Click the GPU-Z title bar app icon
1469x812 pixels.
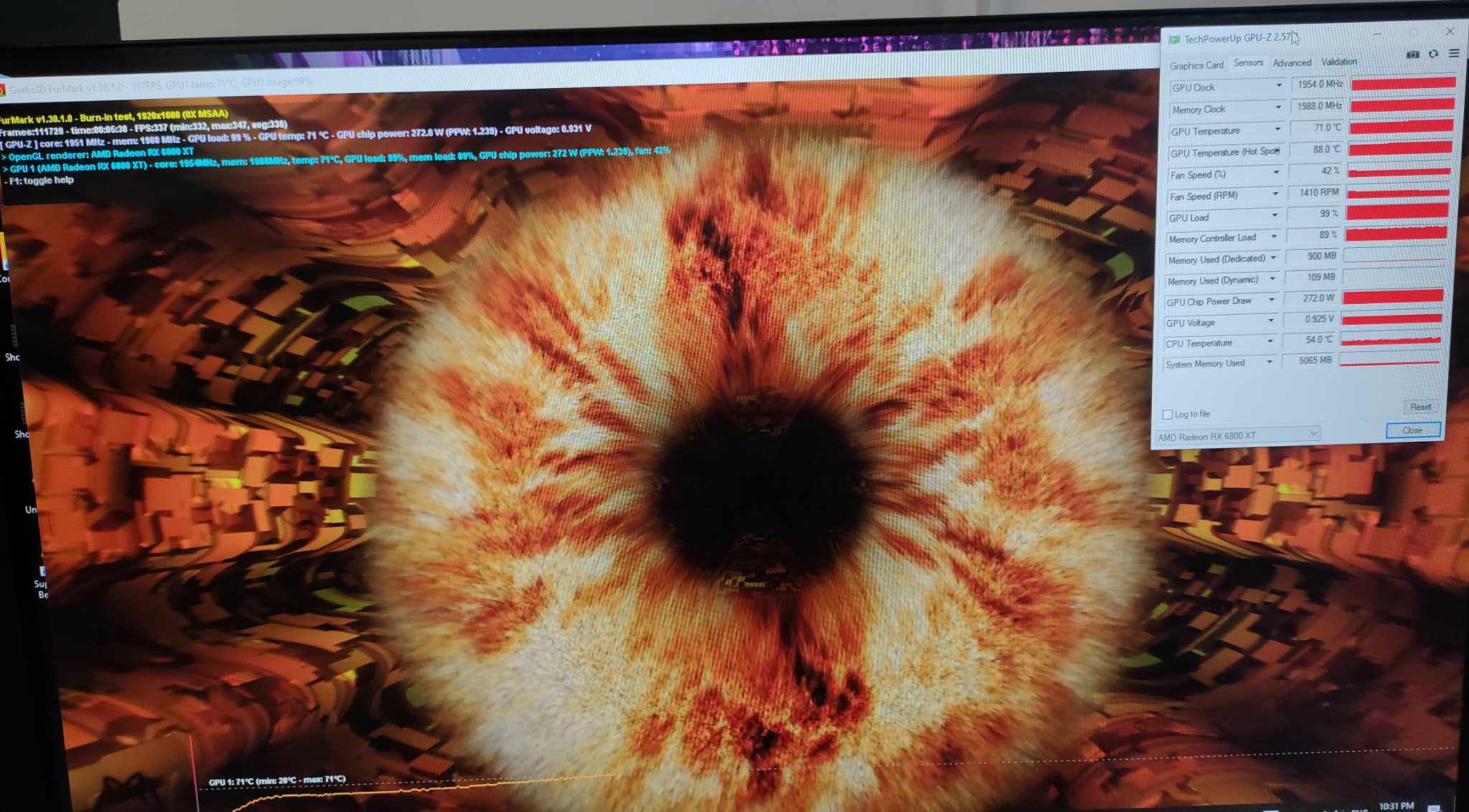coord(1173,39)
